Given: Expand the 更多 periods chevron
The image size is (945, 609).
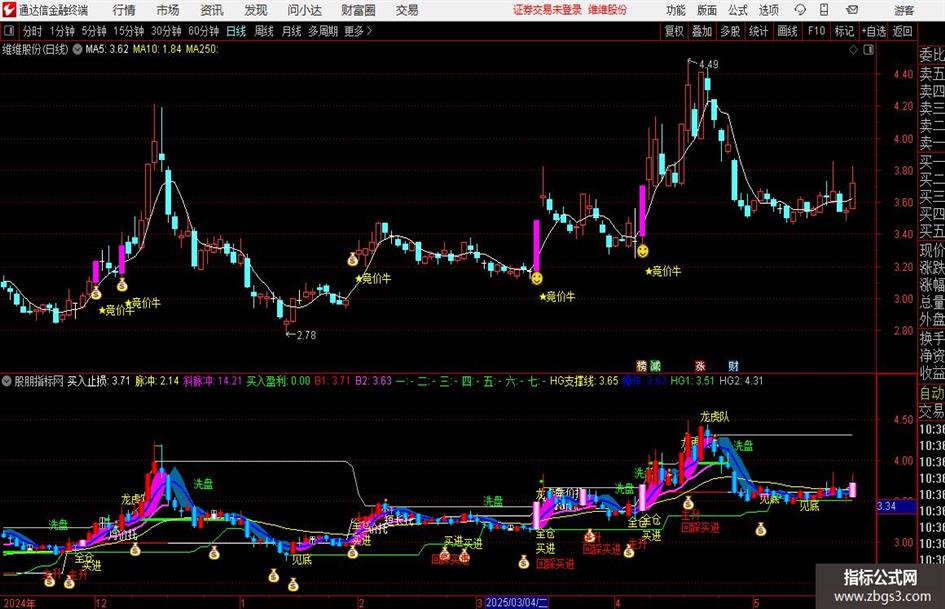Looking at the screenshot, I should (x=358, y=31).
